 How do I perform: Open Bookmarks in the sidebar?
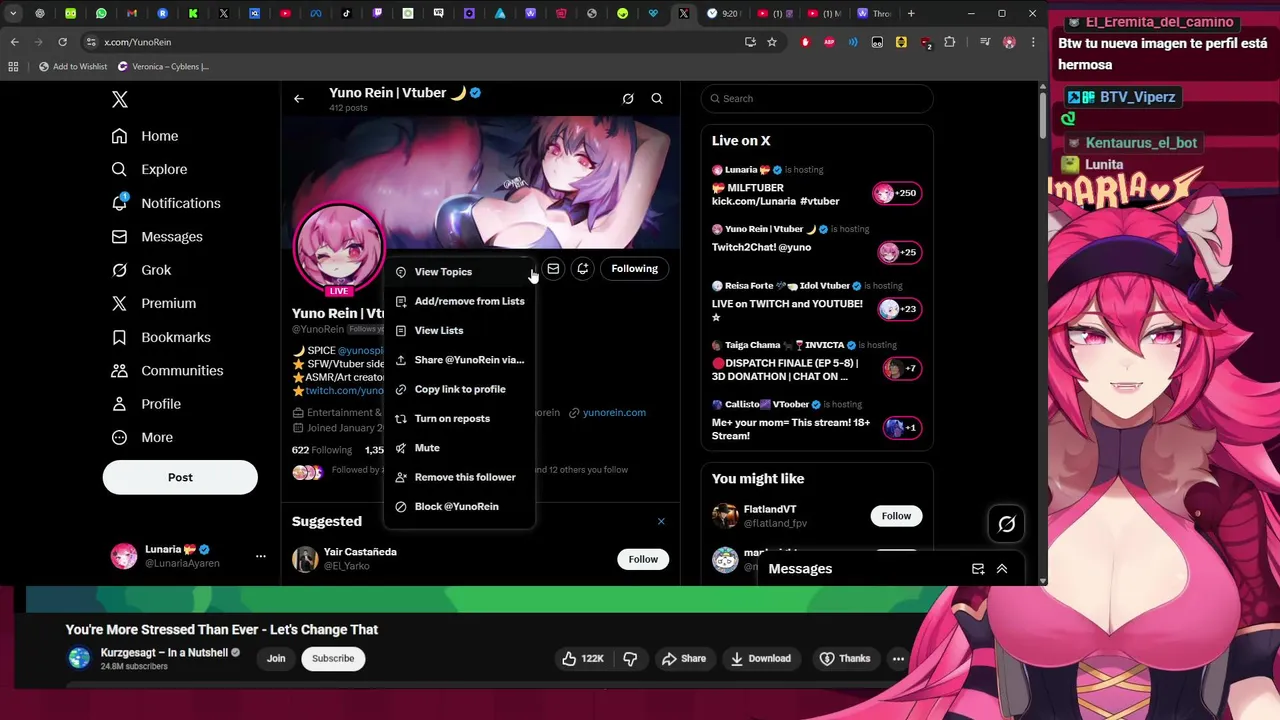(x=161, y=337)
